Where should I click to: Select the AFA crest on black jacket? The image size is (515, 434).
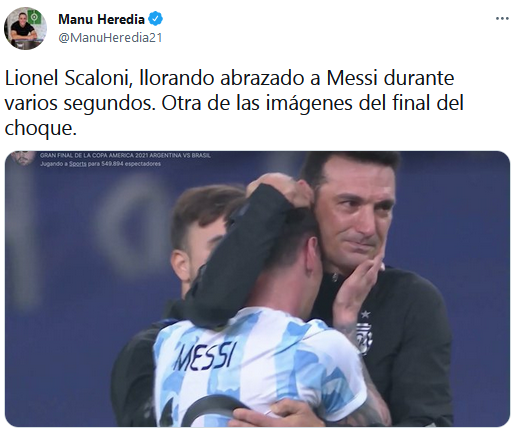364,336
